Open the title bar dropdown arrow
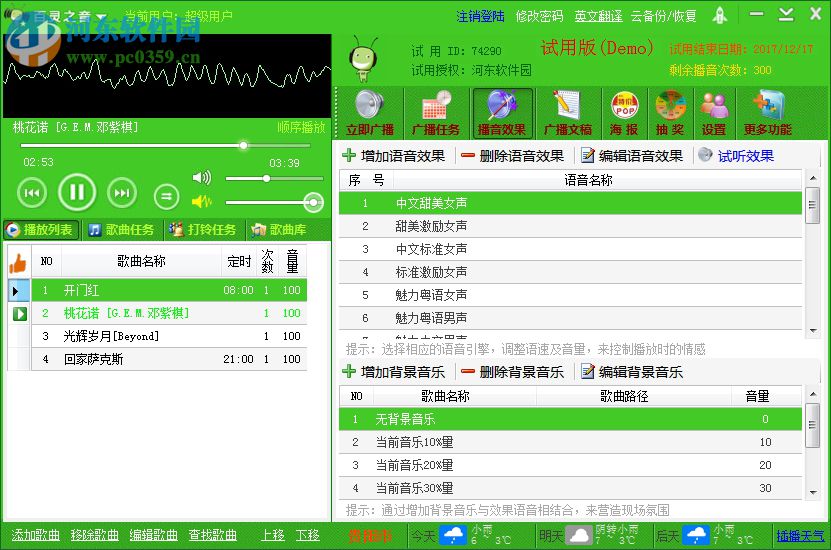 pos(101,16)
